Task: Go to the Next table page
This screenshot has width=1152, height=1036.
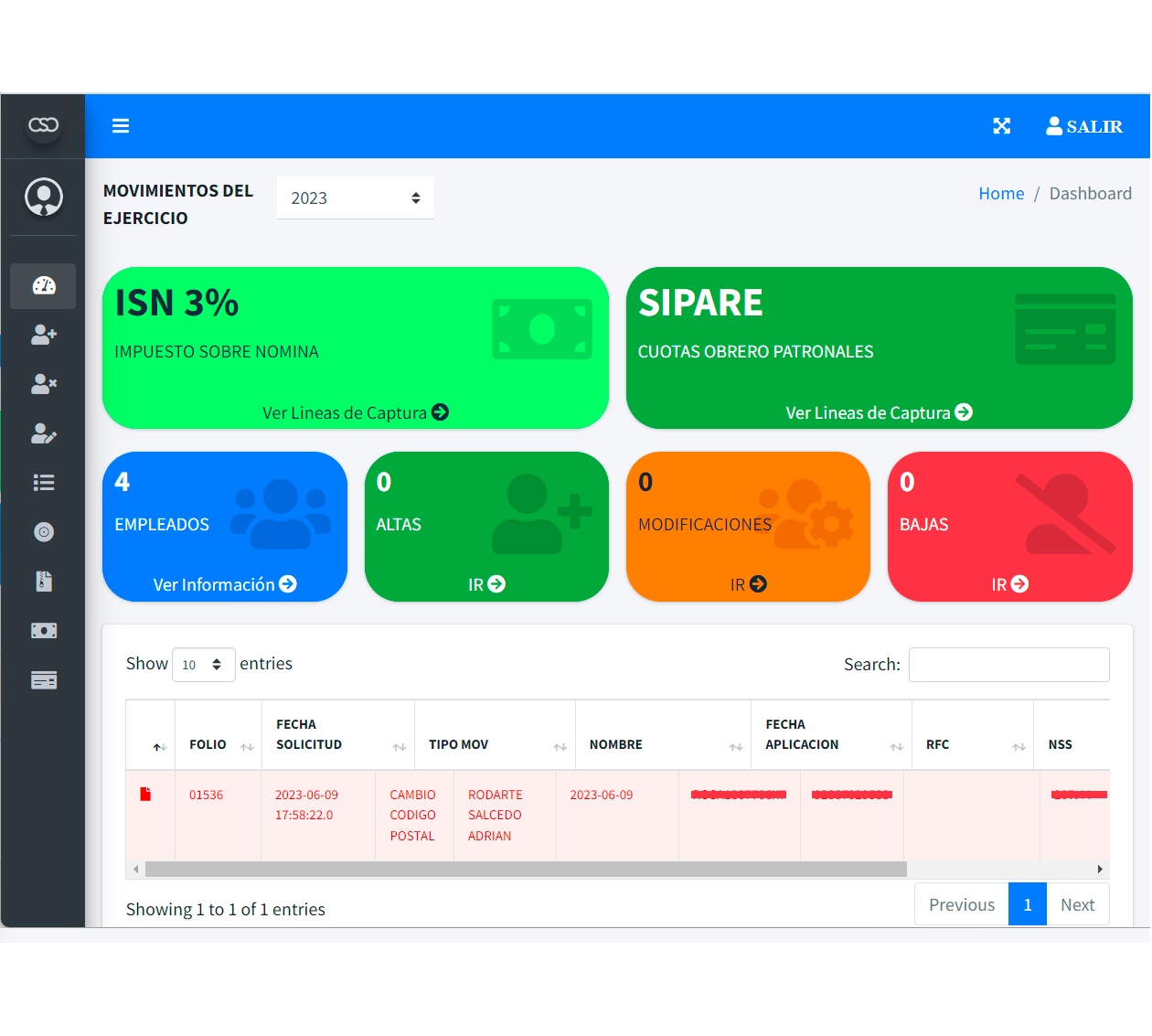Action: point(1078,905)
